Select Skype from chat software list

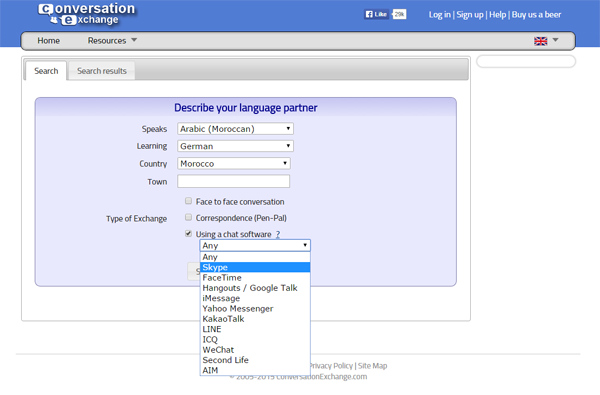(255, 267)
